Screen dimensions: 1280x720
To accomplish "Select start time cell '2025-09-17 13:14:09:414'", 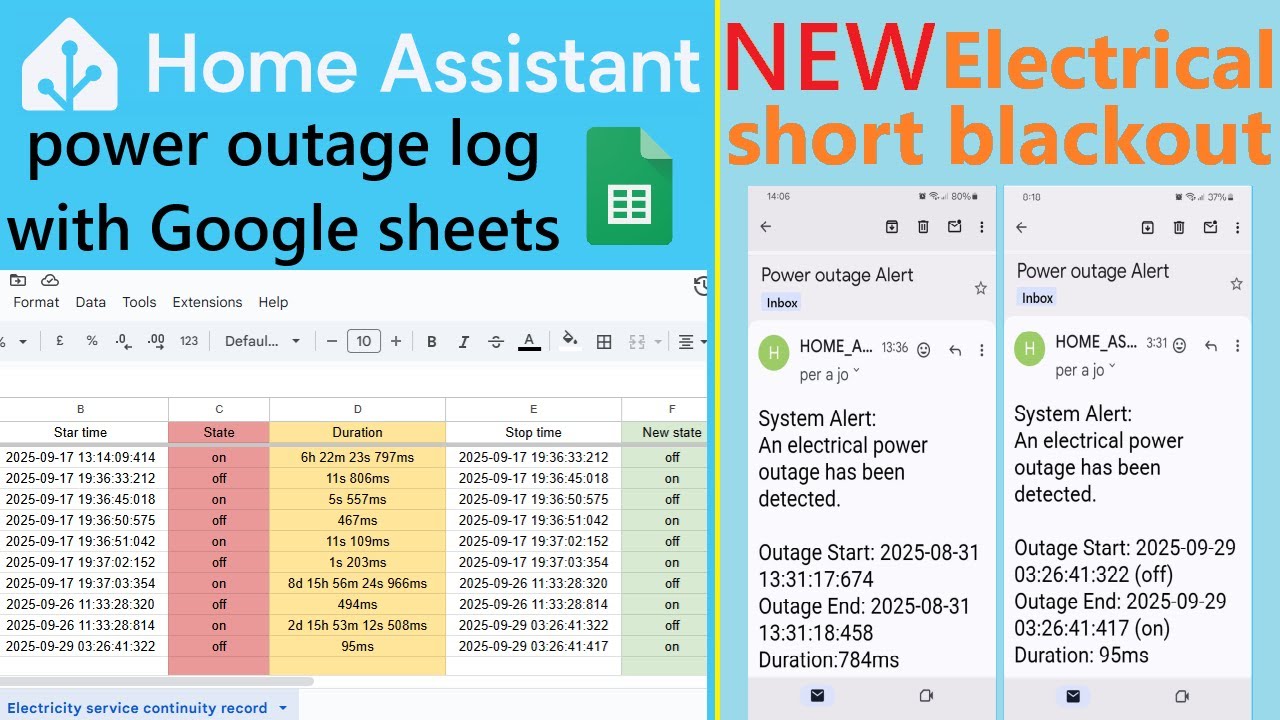I will click(x=81, y=457).
